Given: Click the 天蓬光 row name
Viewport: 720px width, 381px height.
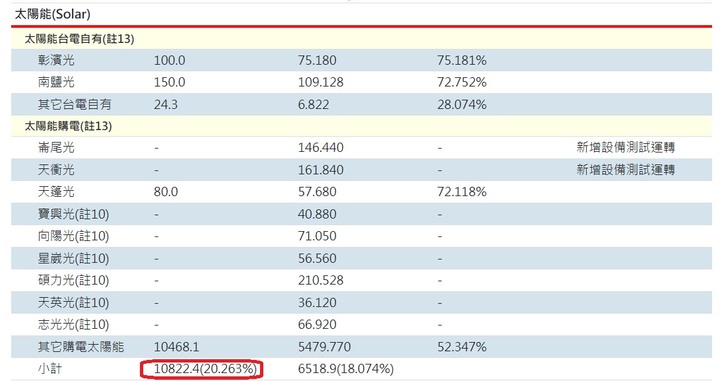Looking at the screenshot, I should pyautogui.click(x=56, y=191).
